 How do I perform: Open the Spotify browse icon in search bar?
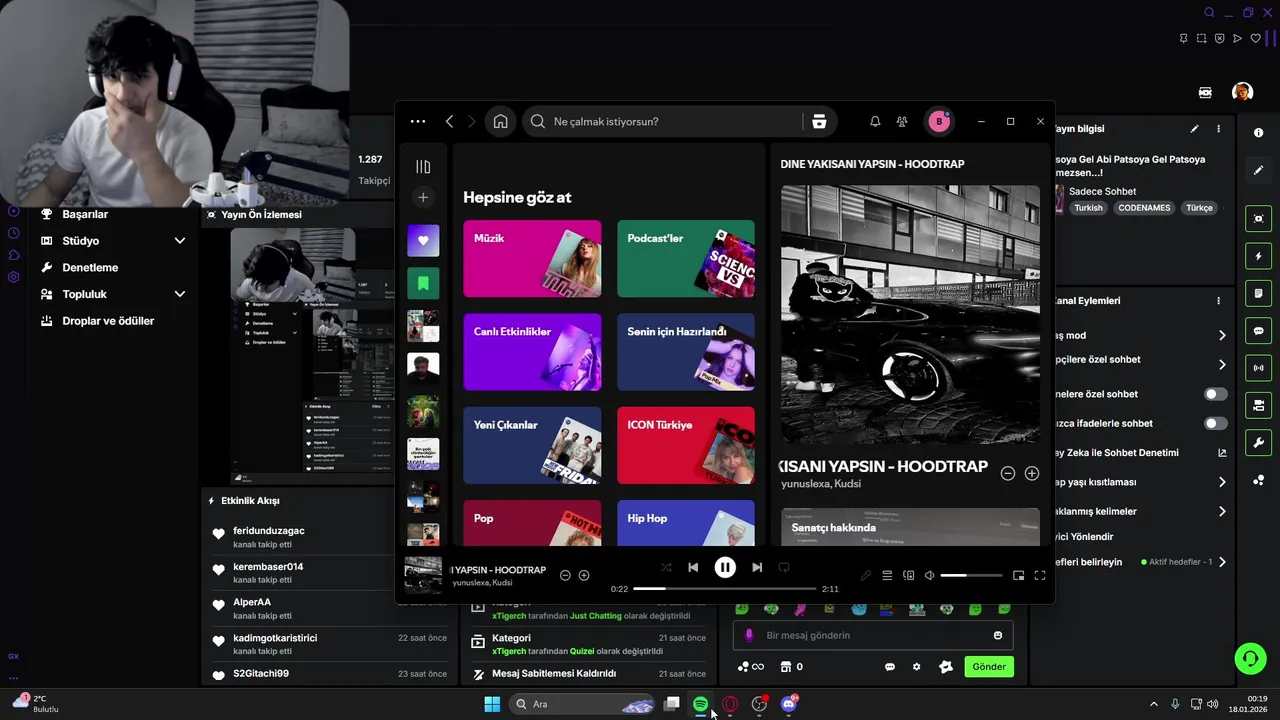[819, 121]
